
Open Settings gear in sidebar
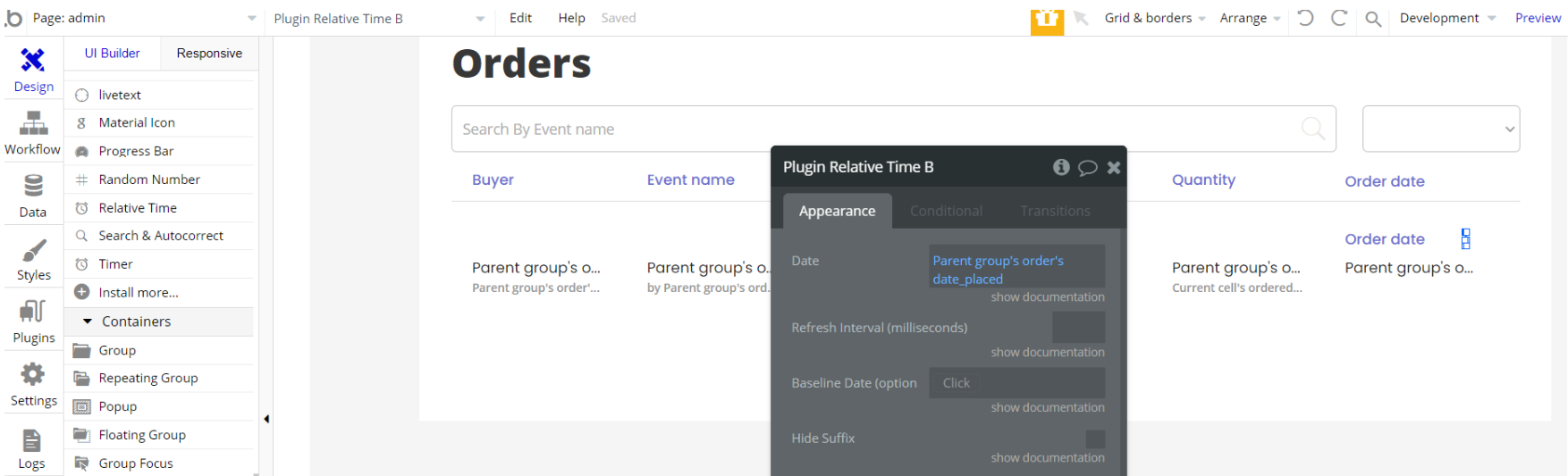point(33,384)
